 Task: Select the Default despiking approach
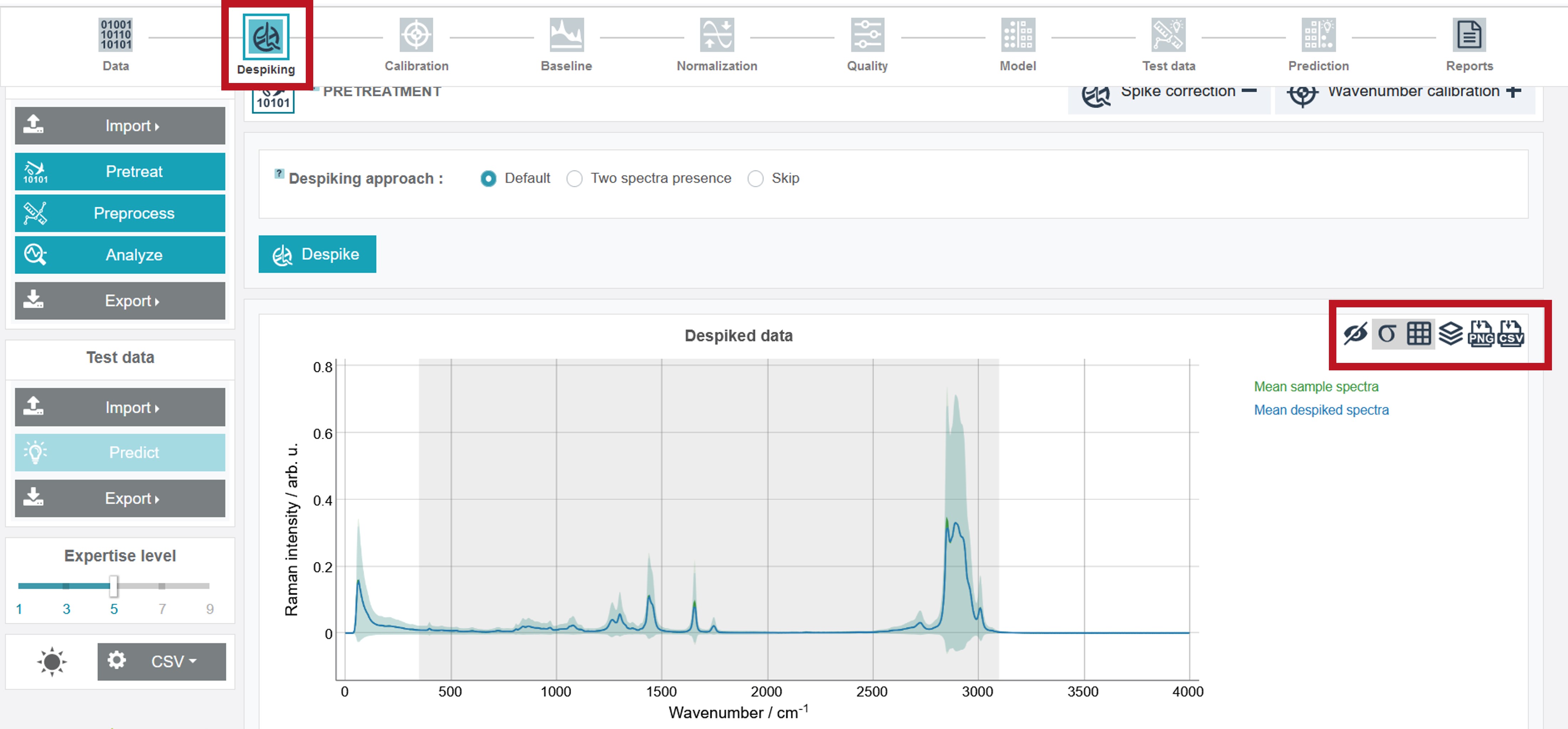click(488, 178)
